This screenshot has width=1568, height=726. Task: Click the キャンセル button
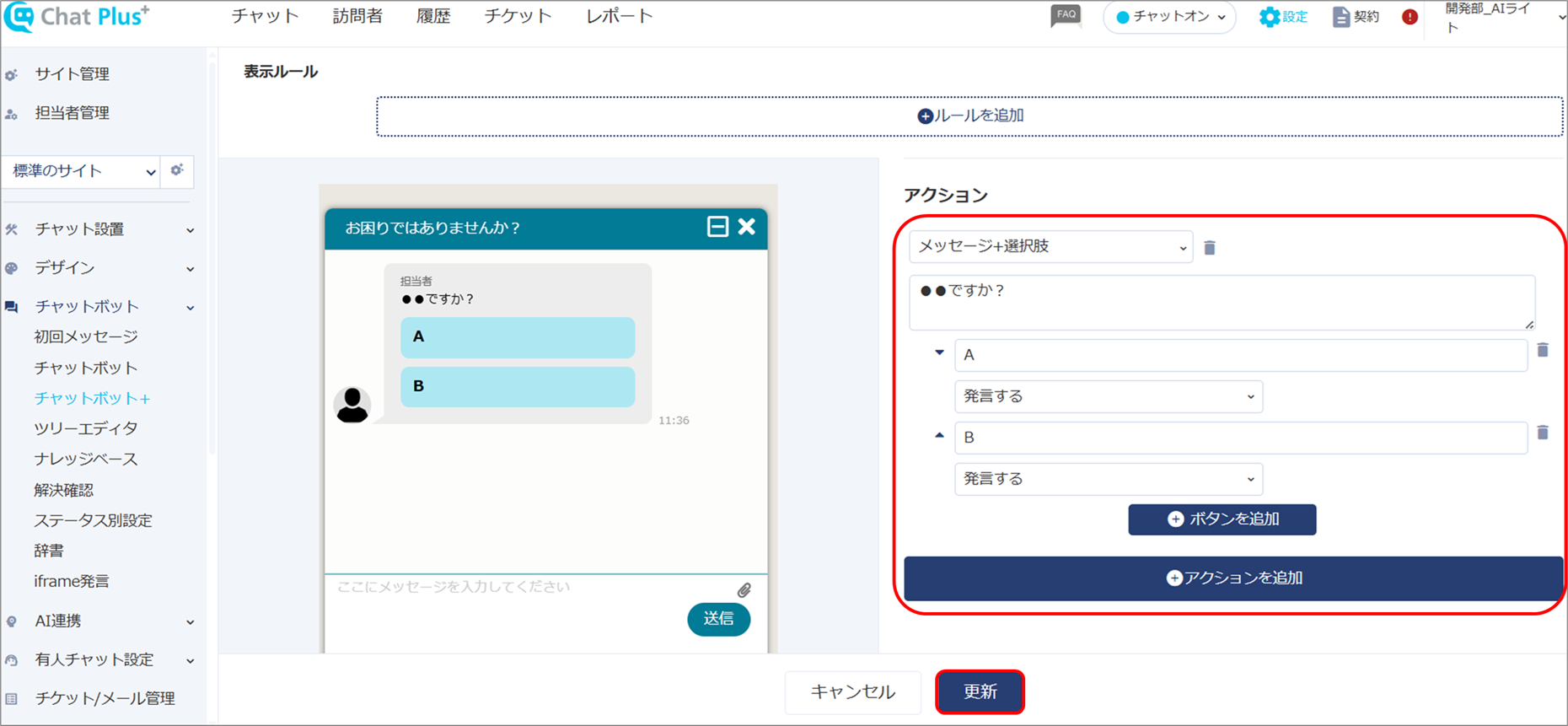coord(852,692)
